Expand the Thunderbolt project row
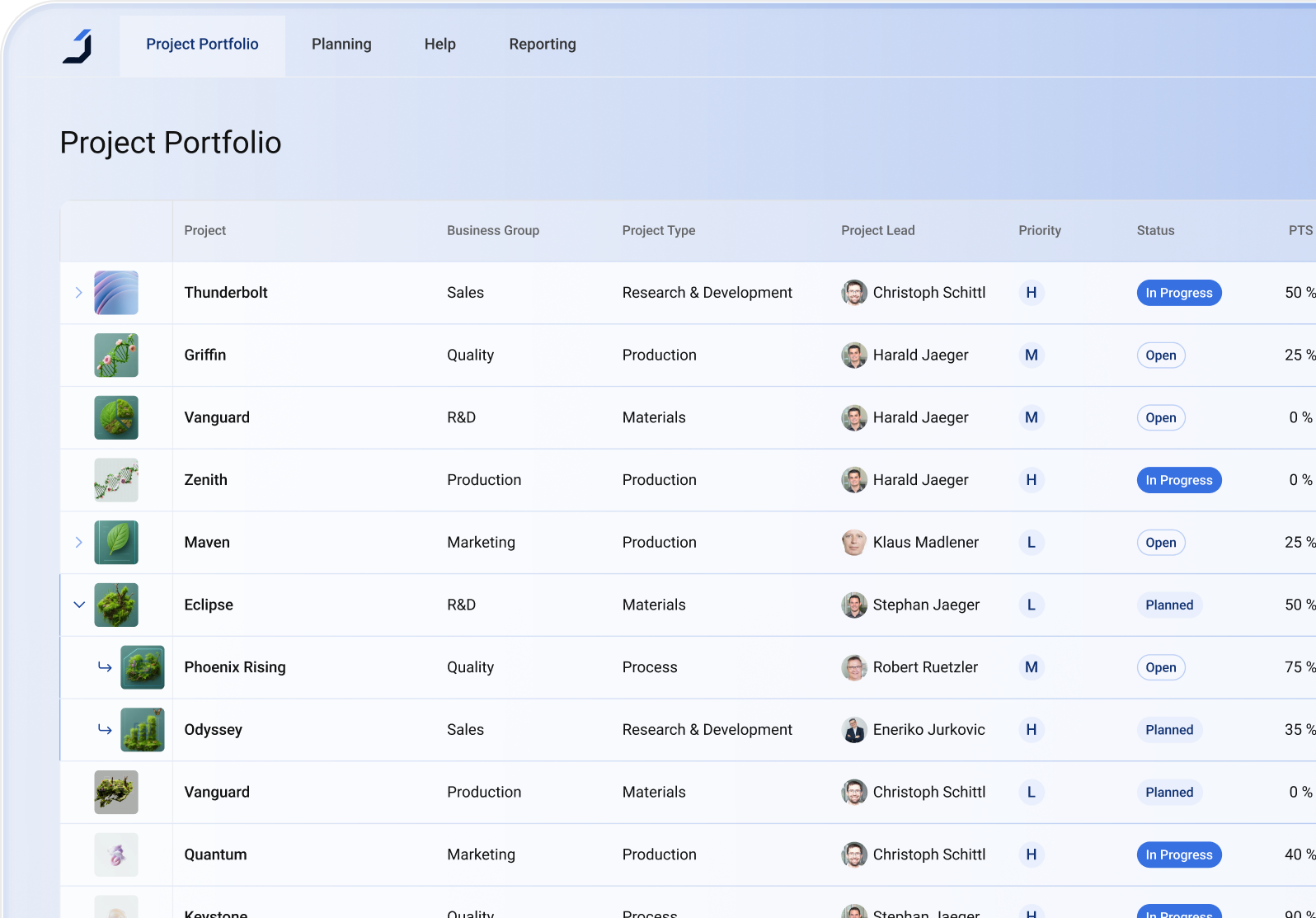The height and width of the screenshot is (918, 1316). click(x=79, y=293)
